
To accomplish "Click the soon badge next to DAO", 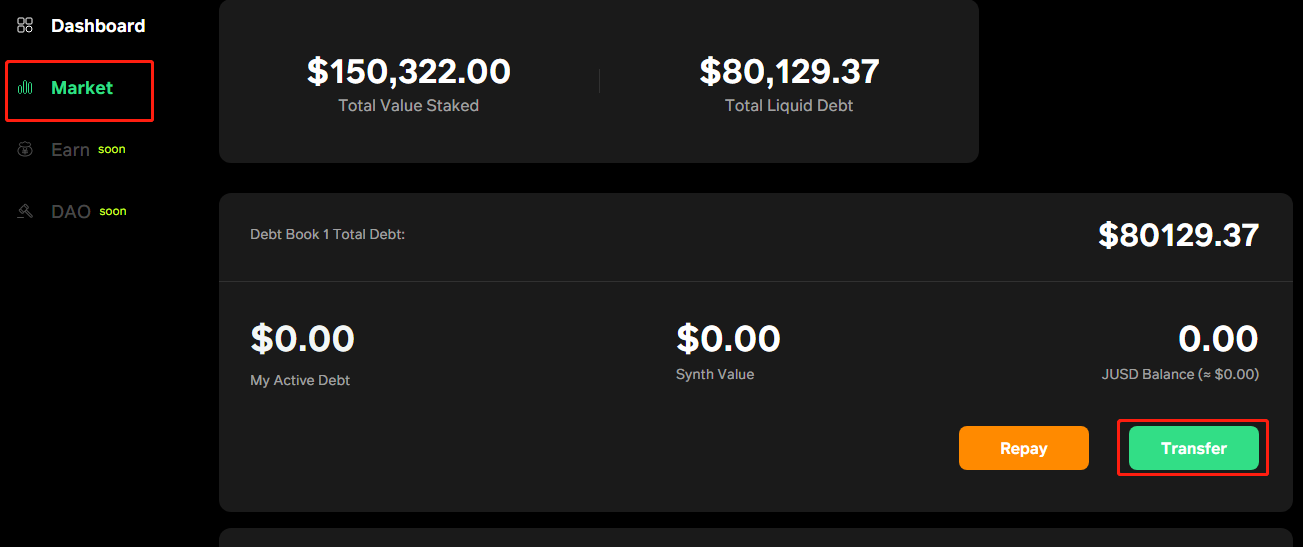I will tap(113, 211).
